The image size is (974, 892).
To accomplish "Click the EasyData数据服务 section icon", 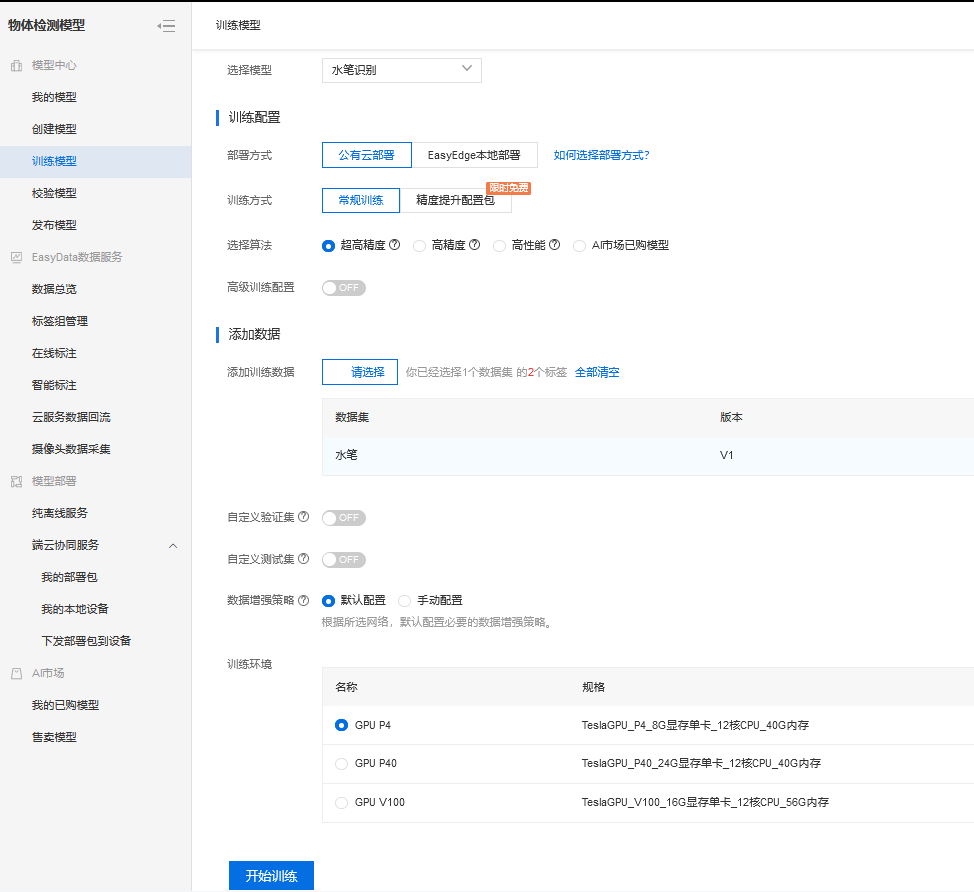I will pos(15,257).
